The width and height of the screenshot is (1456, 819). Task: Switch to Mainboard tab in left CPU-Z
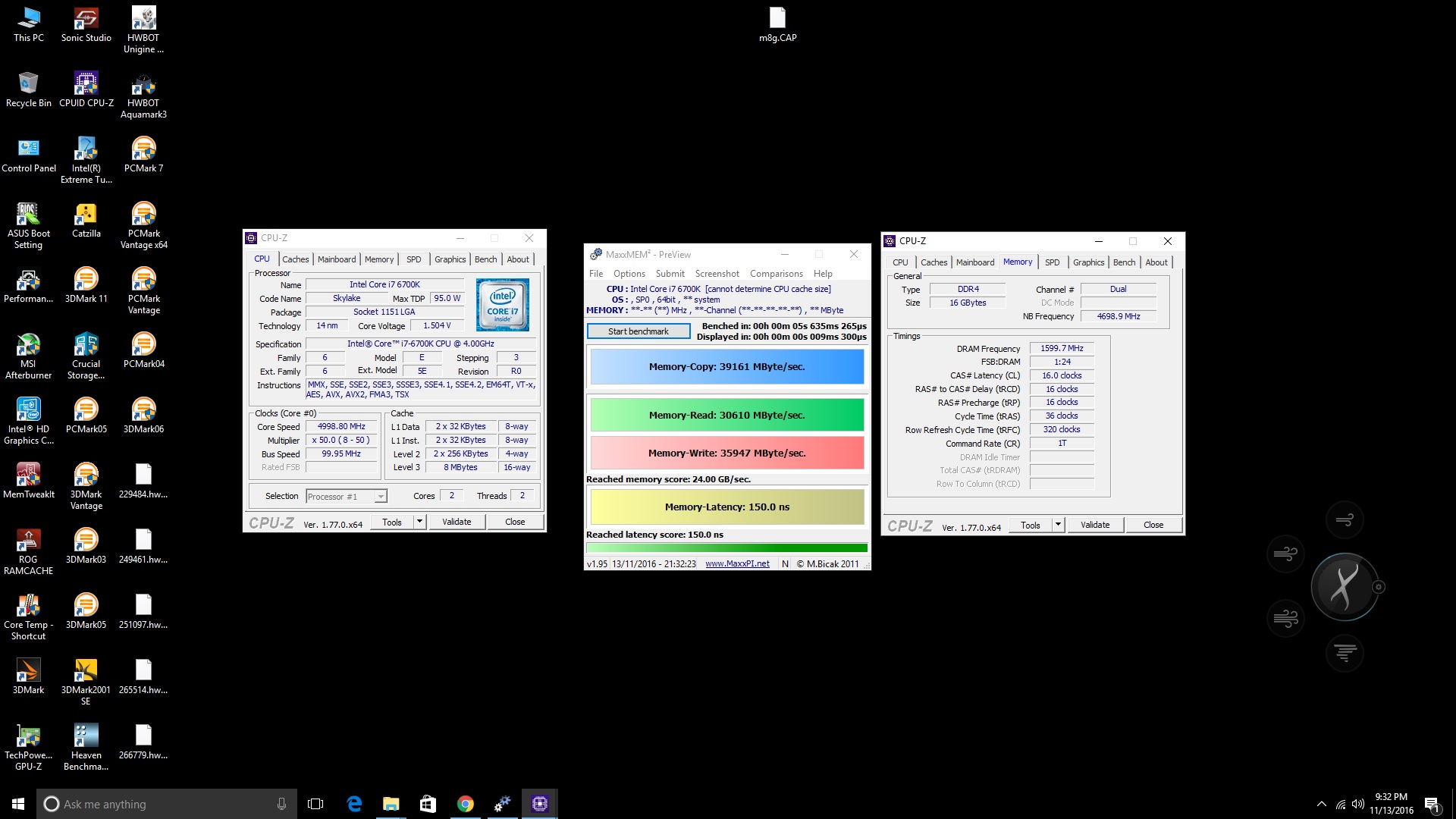337,259
